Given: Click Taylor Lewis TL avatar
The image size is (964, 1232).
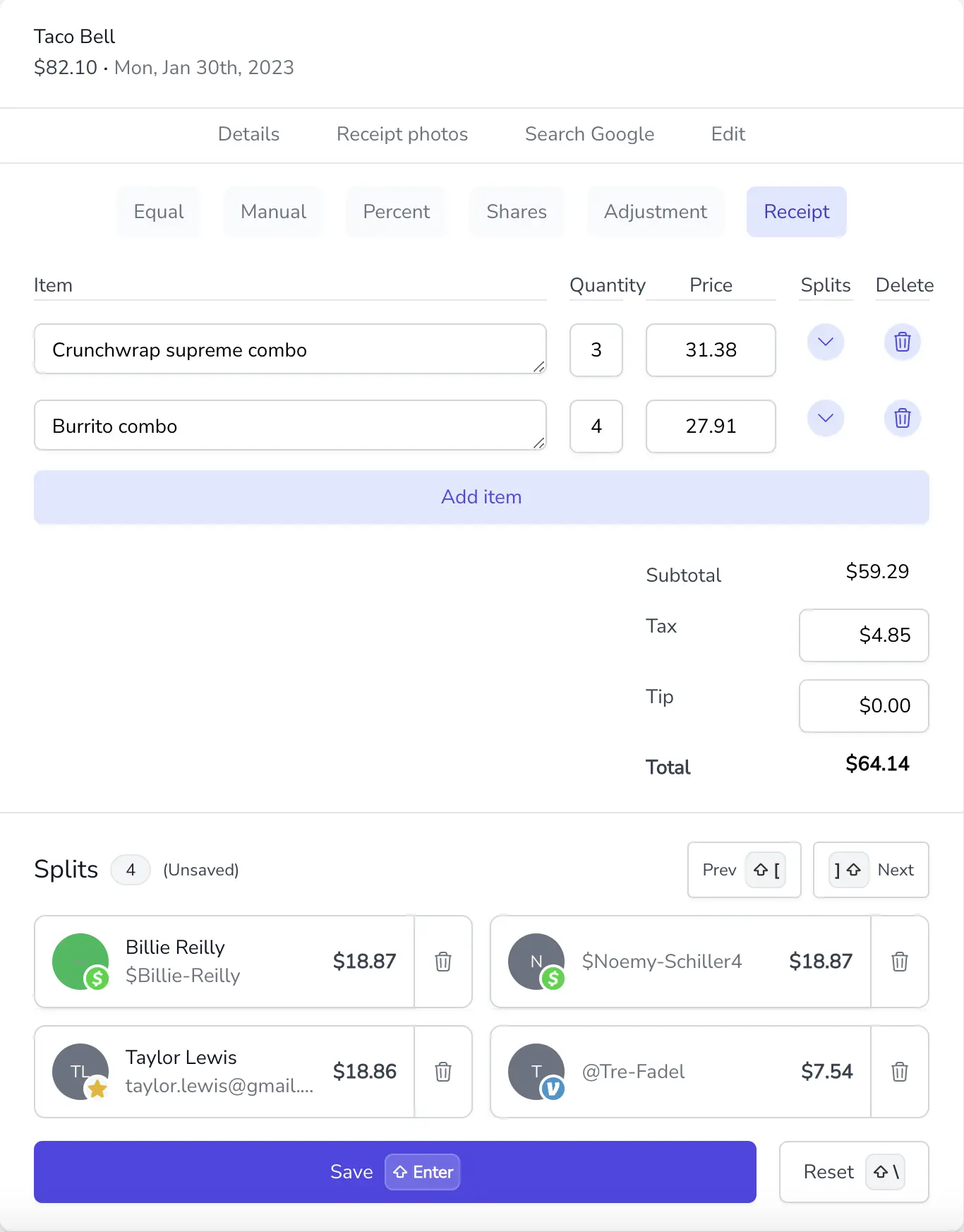Looking at the screenshot, I should pos(80,1072).
